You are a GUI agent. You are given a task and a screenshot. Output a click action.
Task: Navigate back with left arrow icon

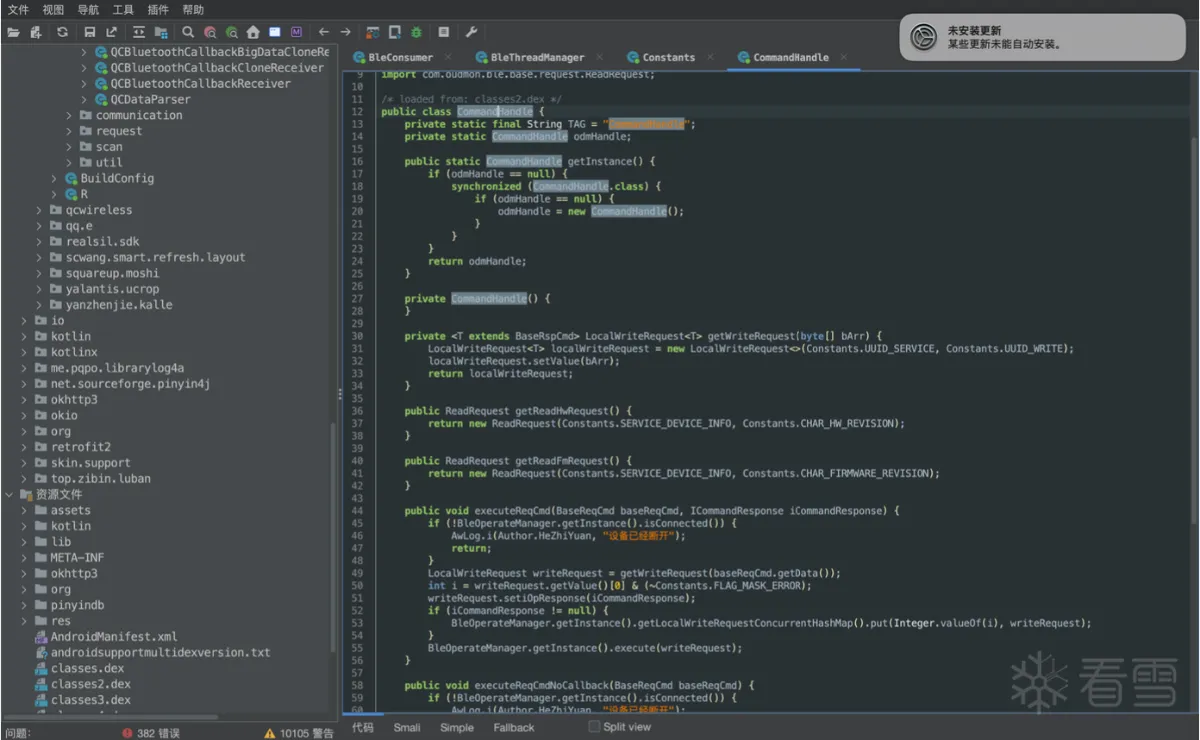[323, 32]
